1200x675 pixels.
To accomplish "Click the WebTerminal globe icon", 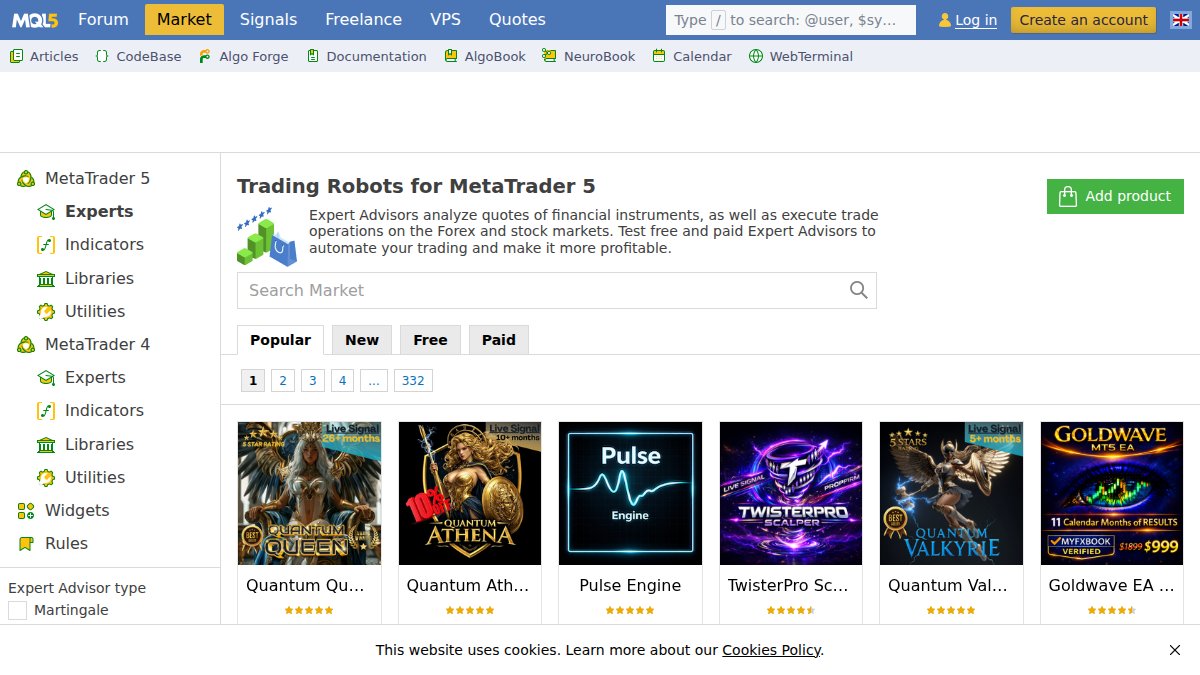I will (x=756, y=57).
